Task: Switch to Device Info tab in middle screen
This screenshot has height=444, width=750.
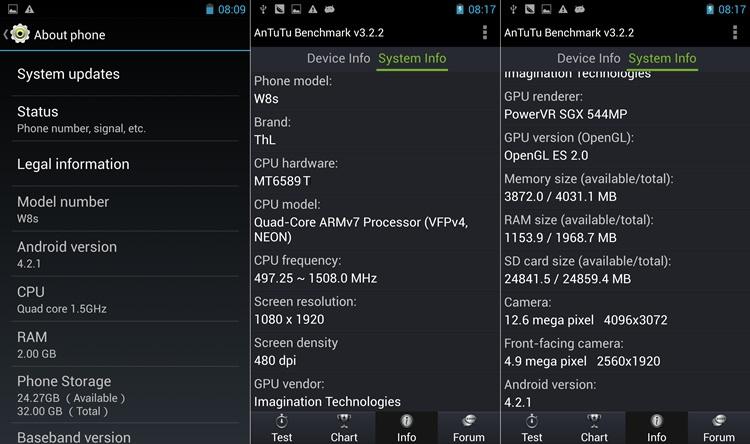Action: (338, 58)
